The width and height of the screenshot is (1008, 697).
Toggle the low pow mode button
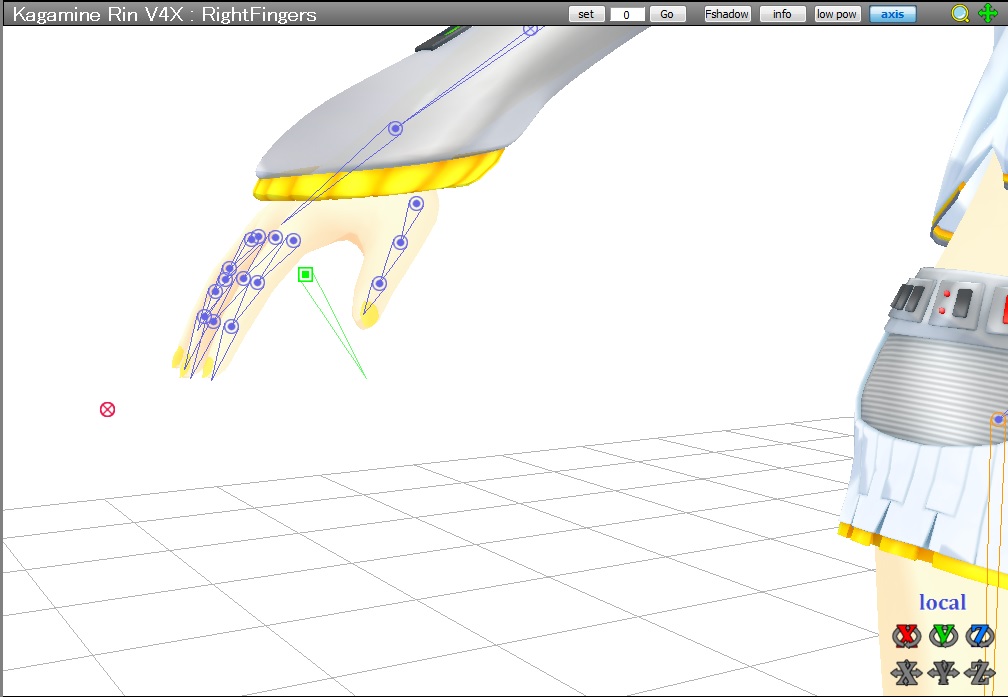click(837, 14)
